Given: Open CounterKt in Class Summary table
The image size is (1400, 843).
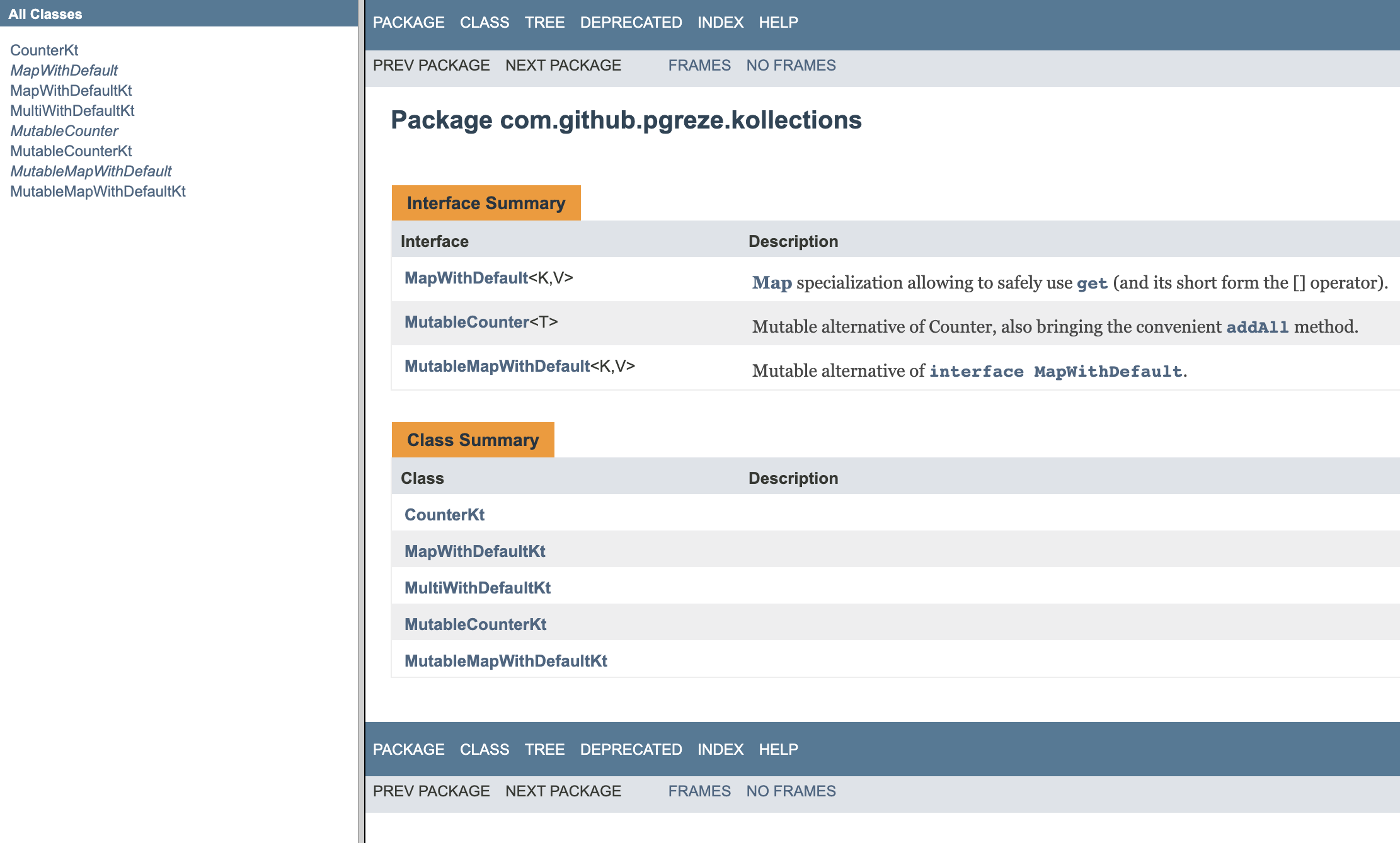Looking at the screenshot, I should point(444,515).
